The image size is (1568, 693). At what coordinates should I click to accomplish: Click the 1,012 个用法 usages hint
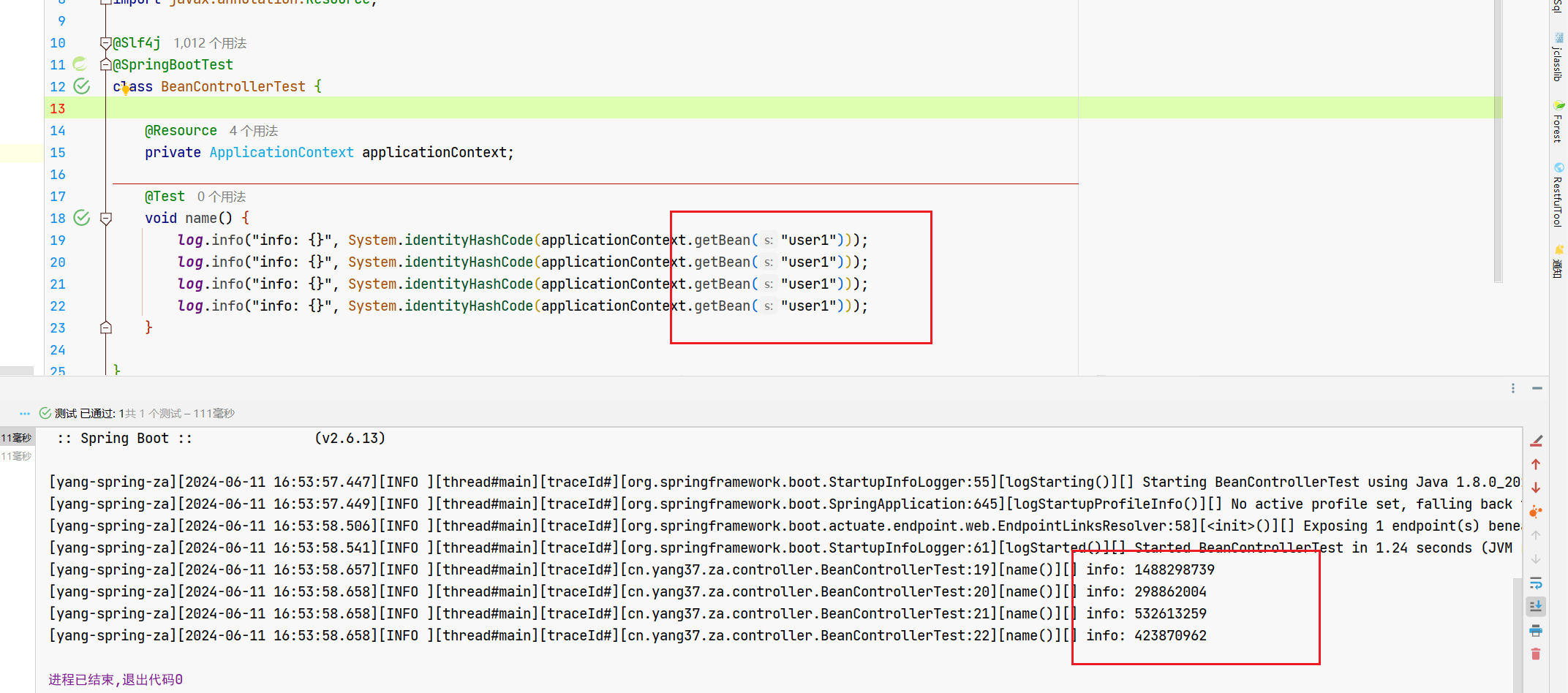pos(210,43)
